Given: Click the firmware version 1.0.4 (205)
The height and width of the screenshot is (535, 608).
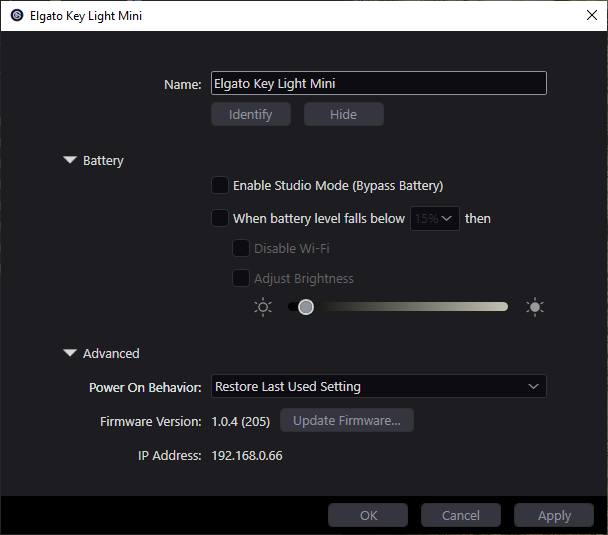Looking at the screenshot, I should point(241,421).
